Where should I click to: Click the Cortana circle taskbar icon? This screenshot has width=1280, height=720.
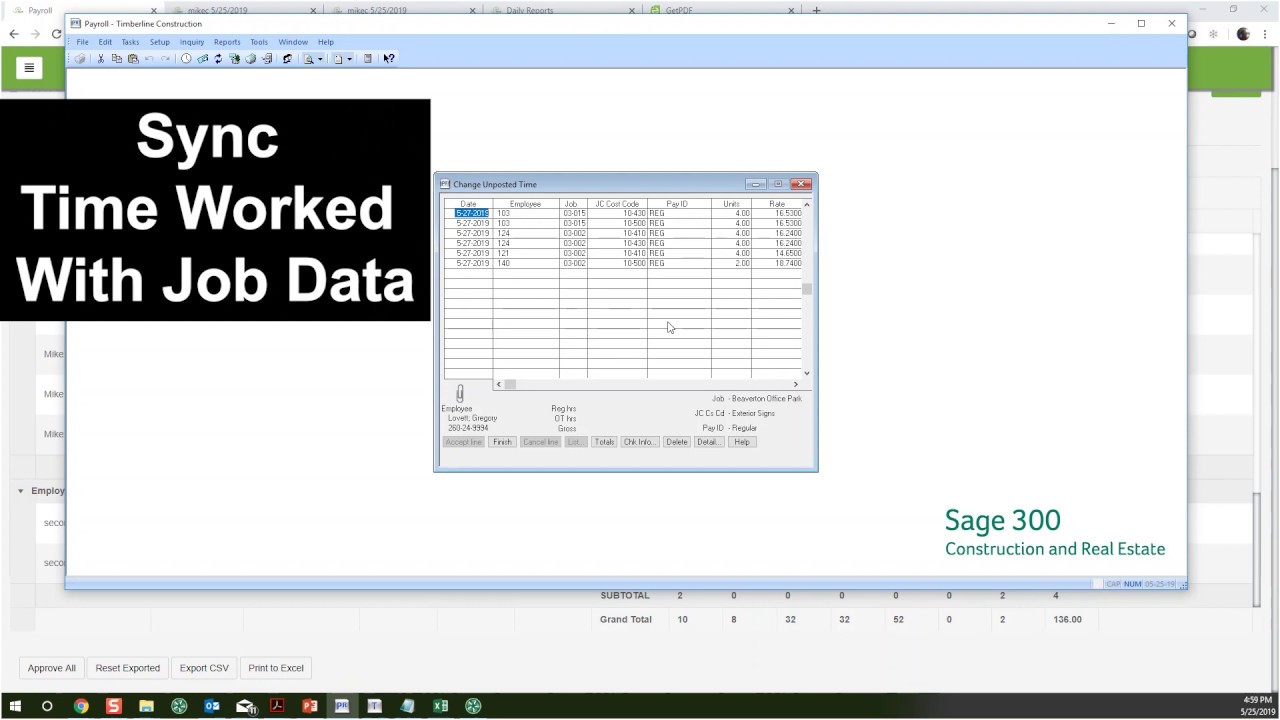pos(47,706)
